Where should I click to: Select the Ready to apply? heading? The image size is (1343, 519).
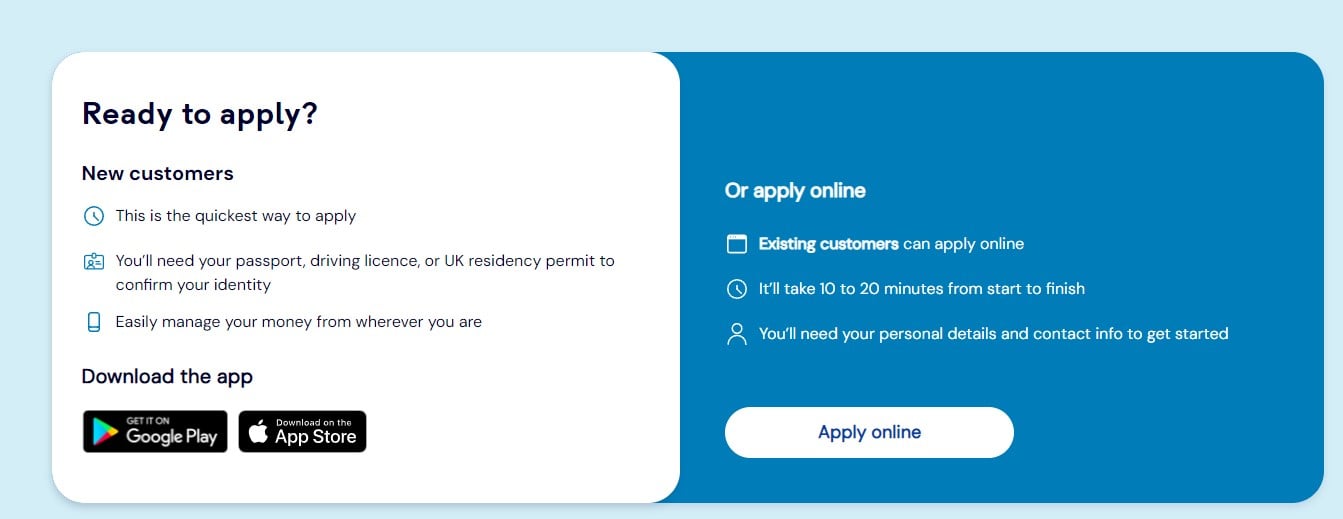click(200, 114)
